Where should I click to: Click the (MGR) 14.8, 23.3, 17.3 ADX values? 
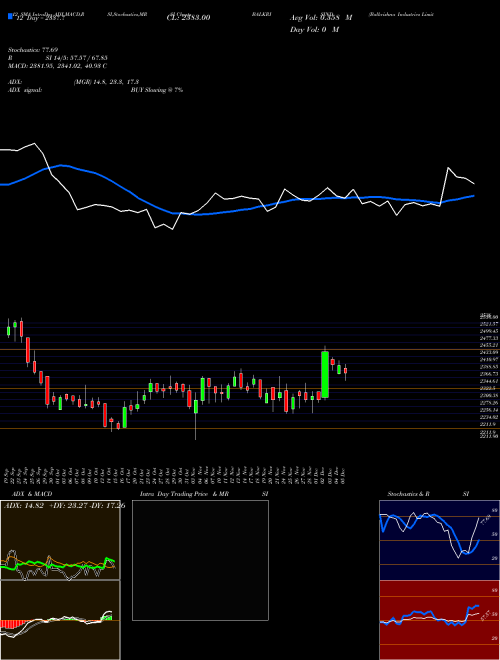click(106, 82)
